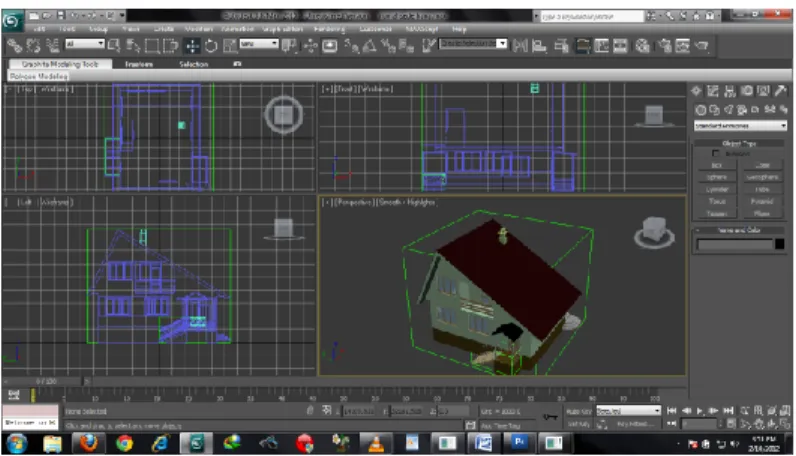Screen dimensions: 796x456
Task: Select the Shapes category in Create panel
Action: pyautogui.click(x=714, y=109)
